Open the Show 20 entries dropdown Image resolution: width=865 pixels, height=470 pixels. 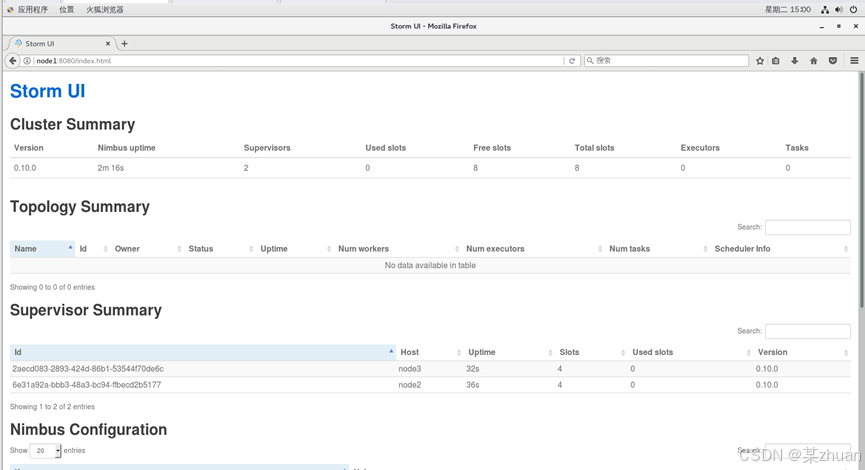45,451
